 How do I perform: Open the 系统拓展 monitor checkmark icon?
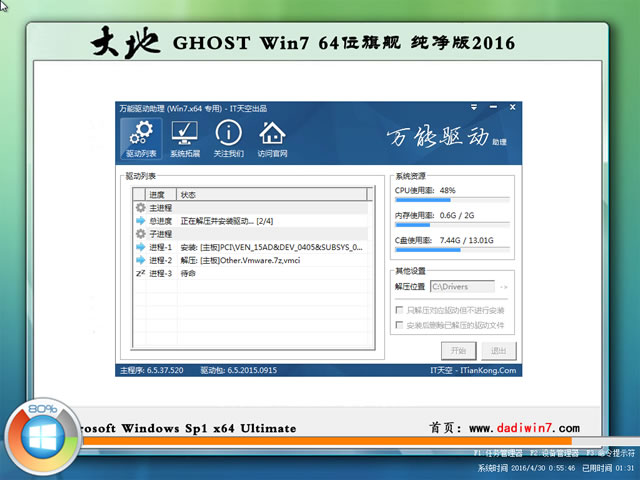point(185,139)
